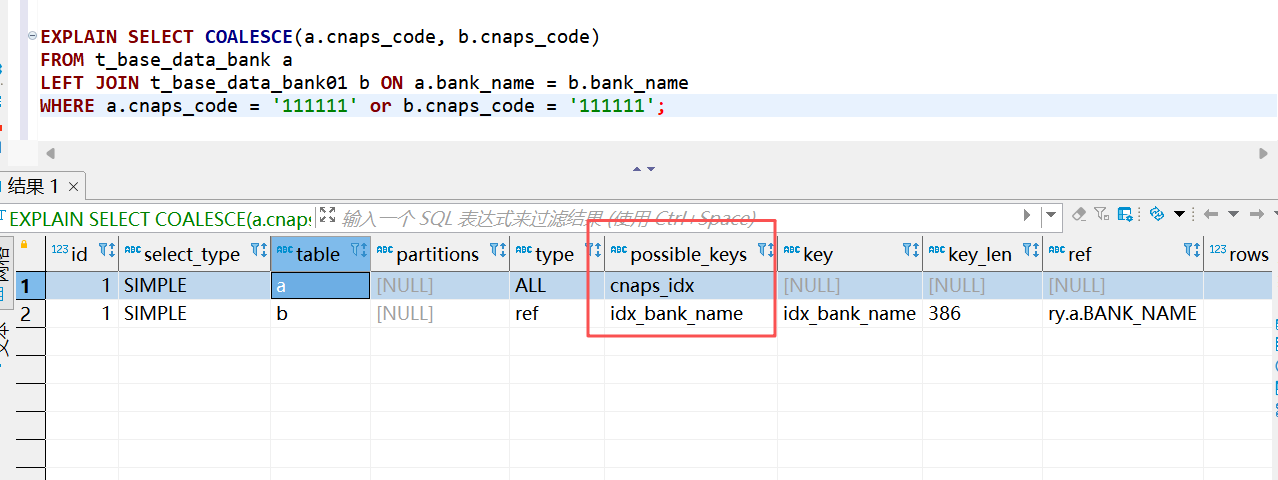Open the custom filter settings funnel icon
The image size is (1278, 480).
1102,214
